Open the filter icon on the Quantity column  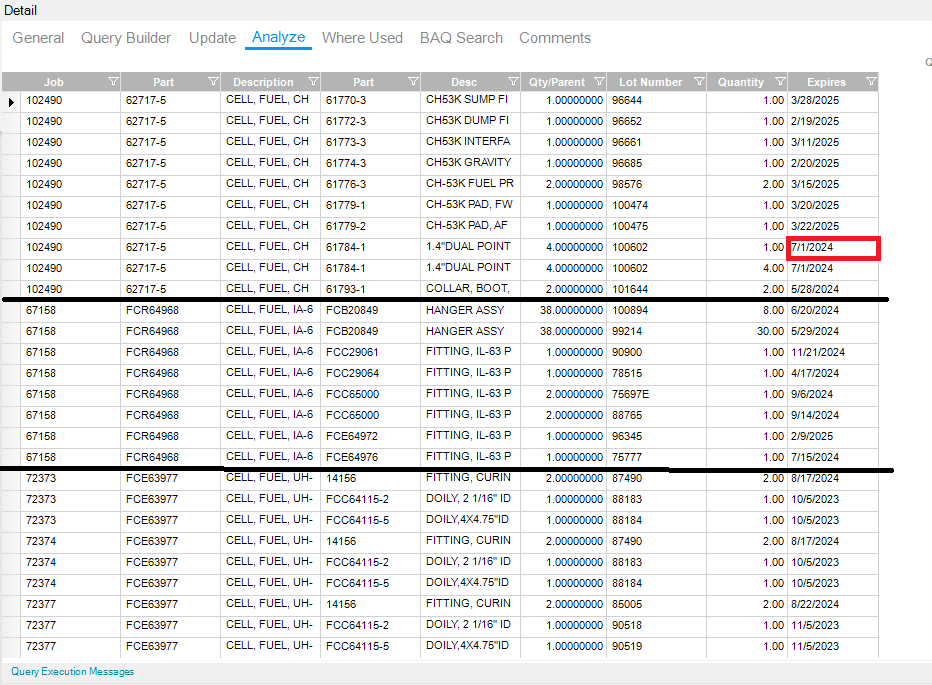tap(780, 81)
